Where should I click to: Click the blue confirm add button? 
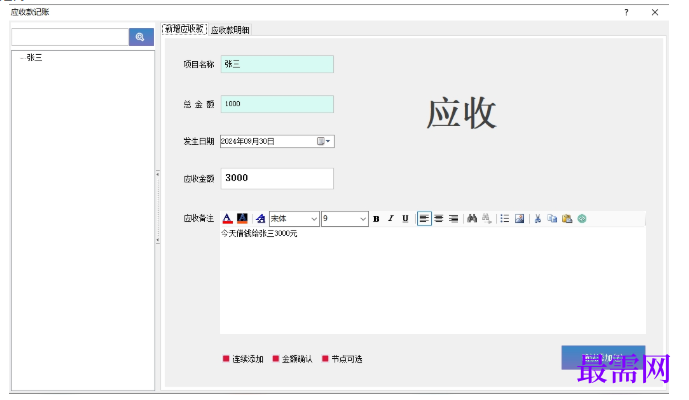point(603,357)
